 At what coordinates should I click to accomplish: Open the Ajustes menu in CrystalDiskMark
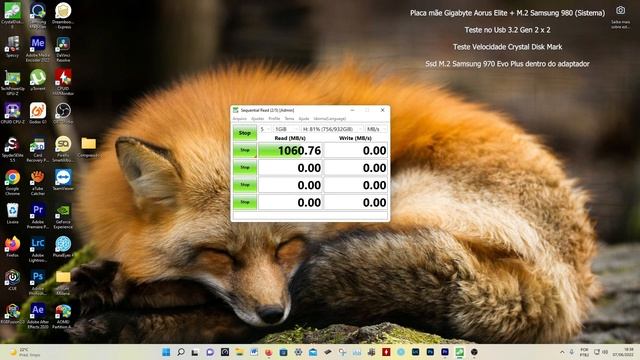(x=258, y=118)
